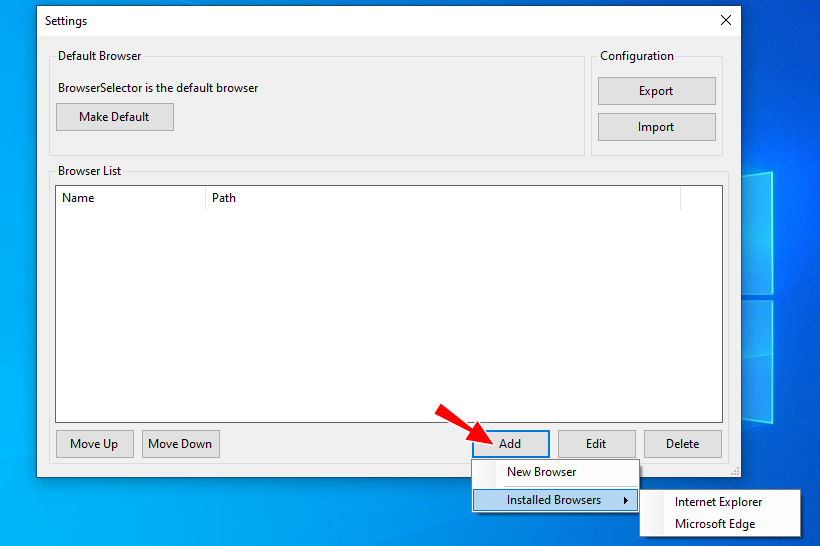Sort list by Path column header
820x546 pixels.
pos(442,198)
